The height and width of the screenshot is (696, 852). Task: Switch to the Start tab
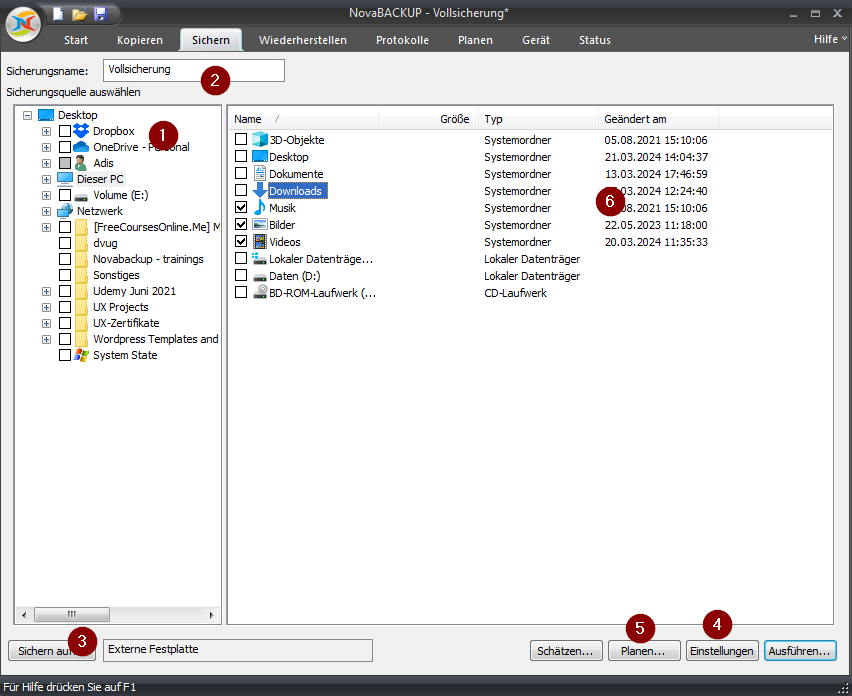(x=76, y=40)
